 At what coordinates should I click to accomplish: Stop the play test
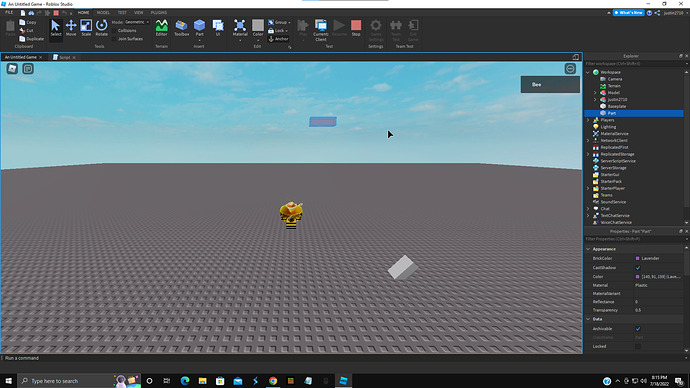tap(356, 28)
